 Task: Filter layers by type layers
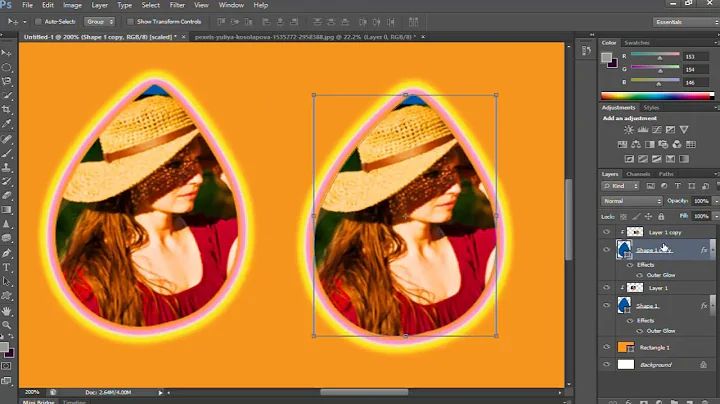pos(678,186)
